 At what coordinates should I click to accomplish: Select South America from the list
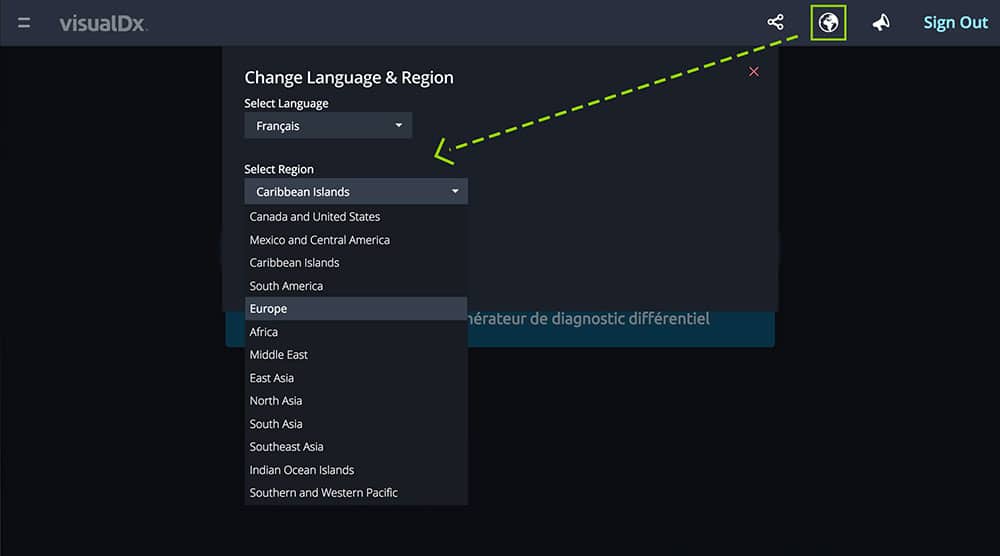[286, 286]
